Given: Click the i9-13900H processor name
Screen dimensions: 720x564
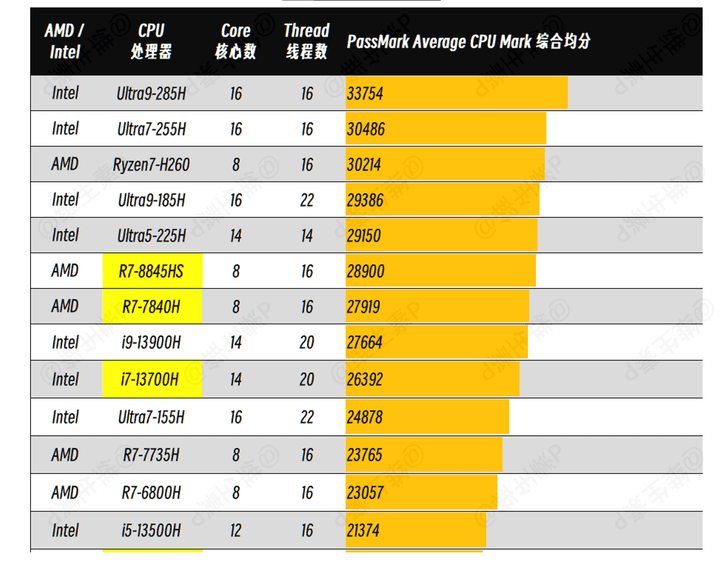Looking at the screenshot, I should [150, 342].
